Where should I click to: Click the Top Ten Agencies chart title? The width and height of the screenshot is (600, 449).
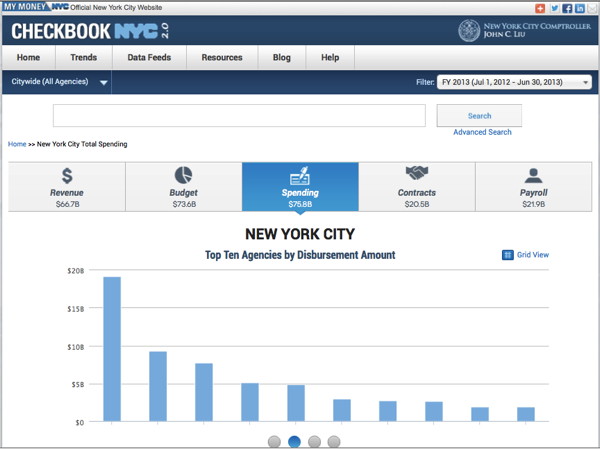300,255
